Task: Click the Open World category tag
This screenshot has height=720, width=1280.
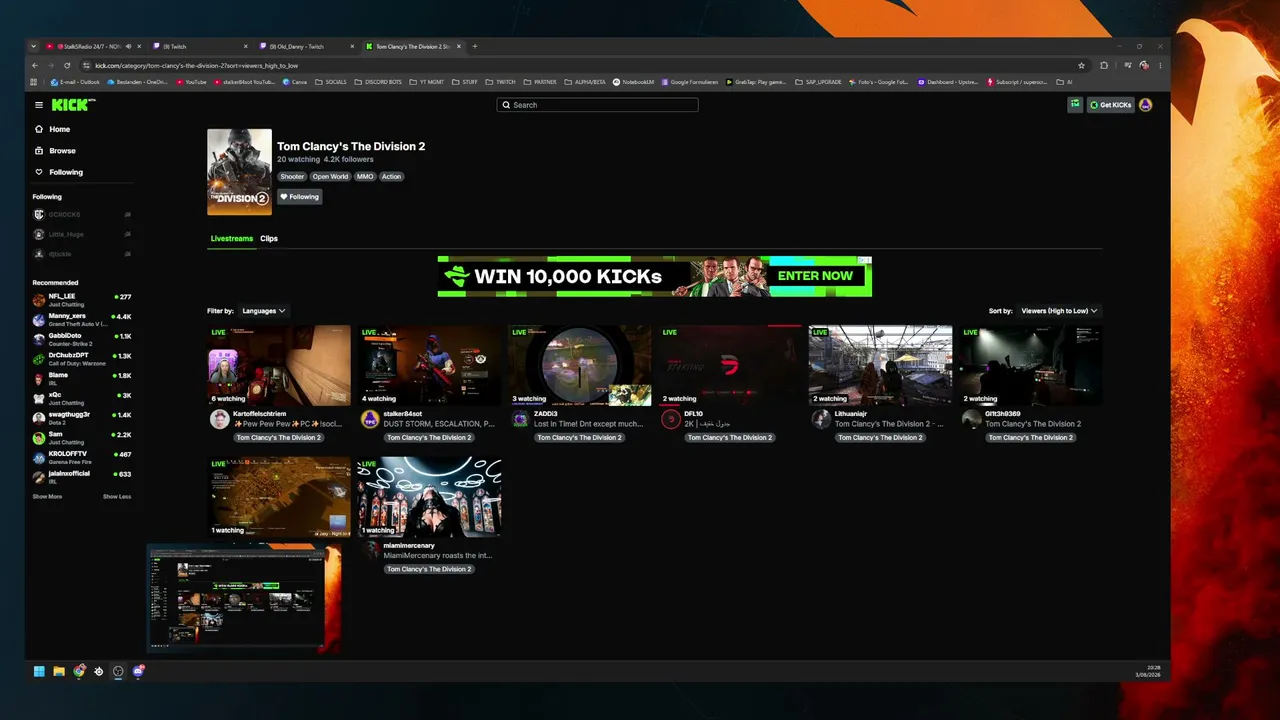Action: click(330, 177)
